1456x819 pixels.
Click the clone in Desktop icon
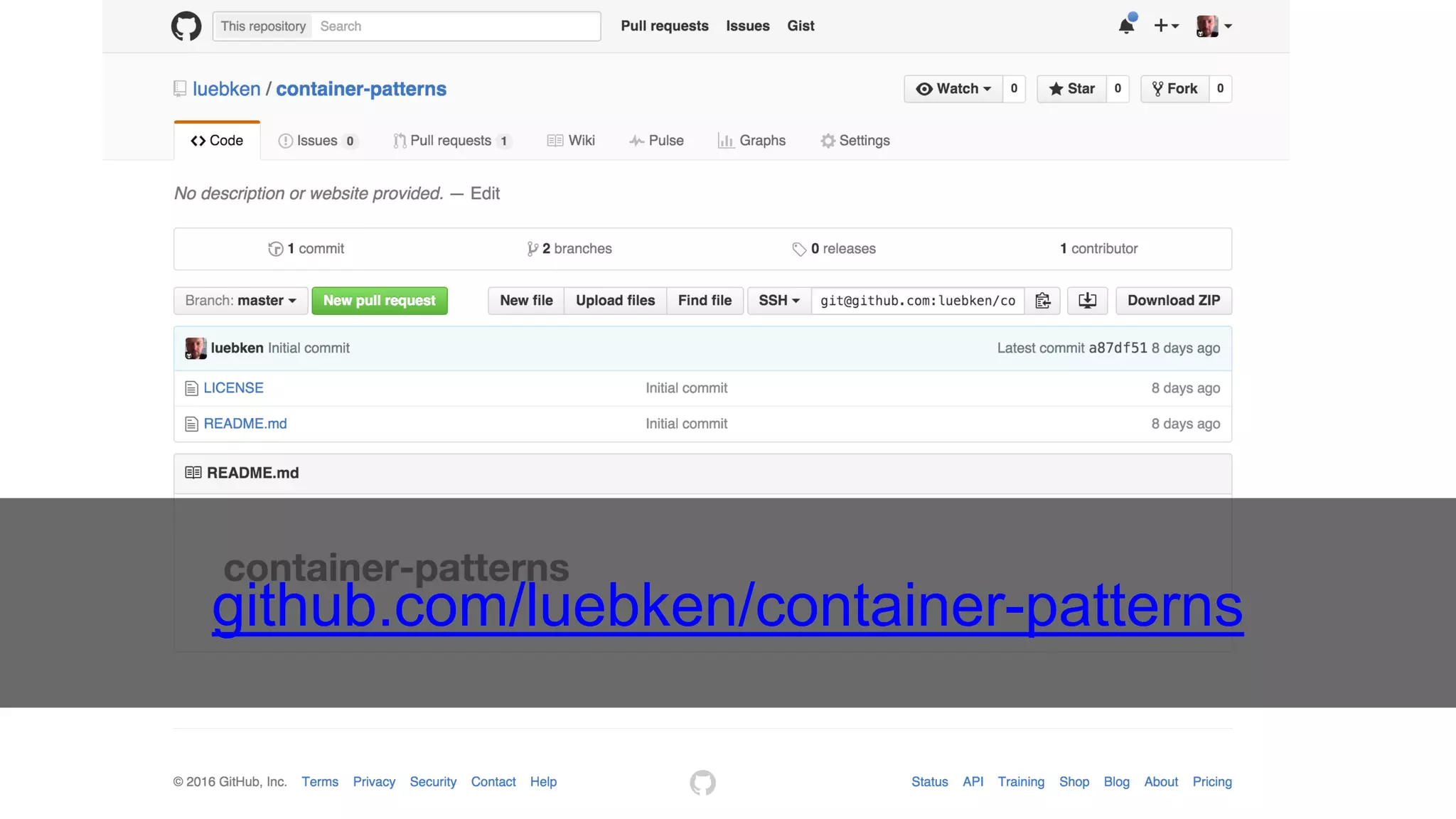pos(1087,301)
